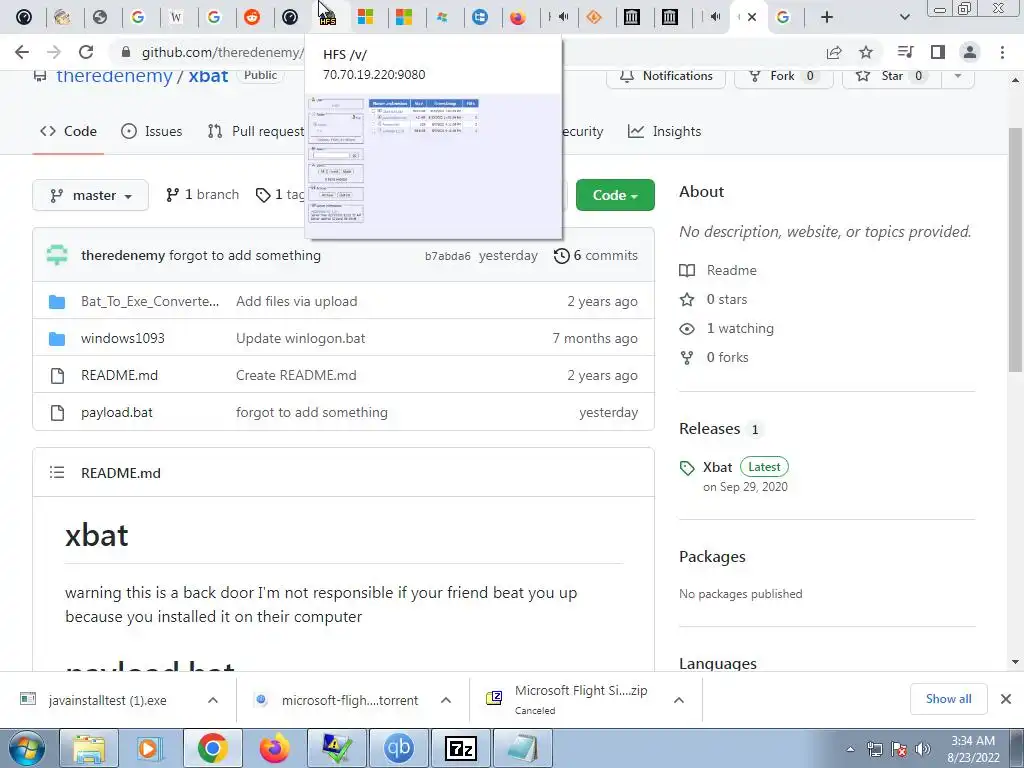
Task: Expand the Star lists dropdown arrow
Action: [x=958, y=76]
